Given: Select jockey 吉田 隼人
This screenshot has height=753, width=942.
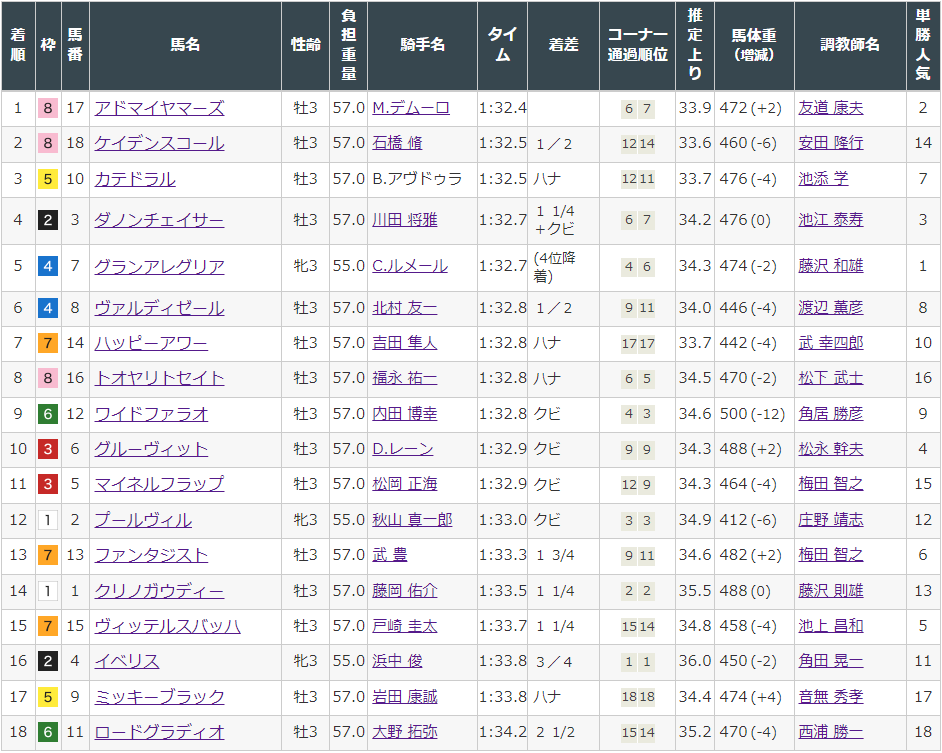Looking at the screenshot, I should (405, 343).
